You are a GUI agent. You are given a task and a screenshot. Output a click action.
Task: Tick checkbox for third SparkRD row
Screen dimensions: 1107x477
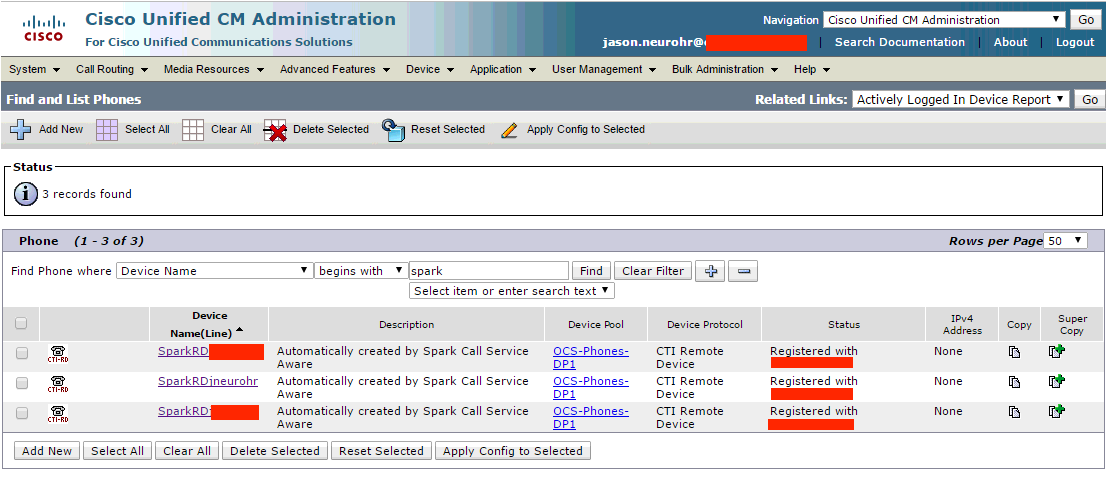pos(22,413)
